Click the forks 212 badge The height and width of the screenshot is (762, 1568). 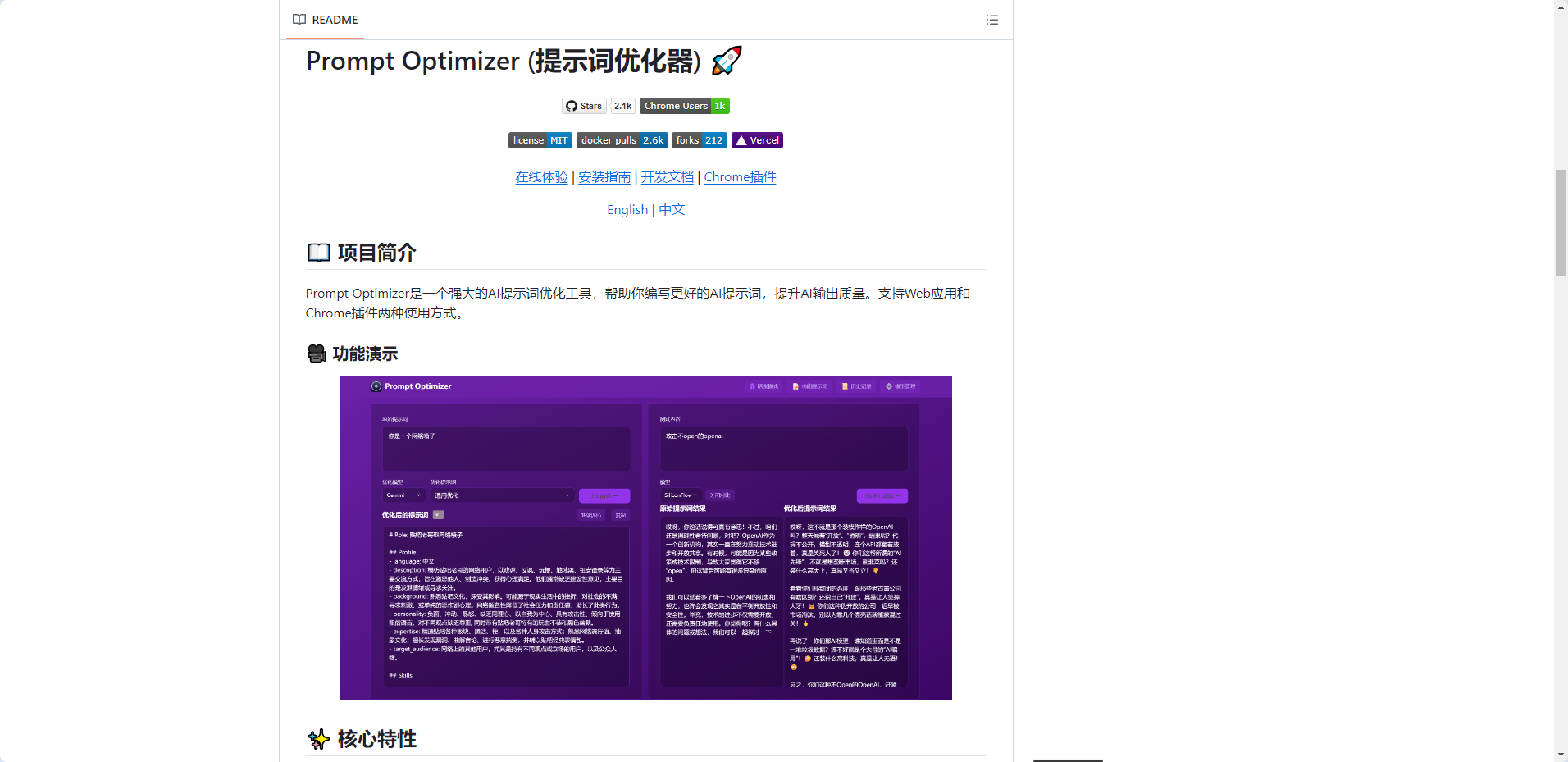click(699, 140)
